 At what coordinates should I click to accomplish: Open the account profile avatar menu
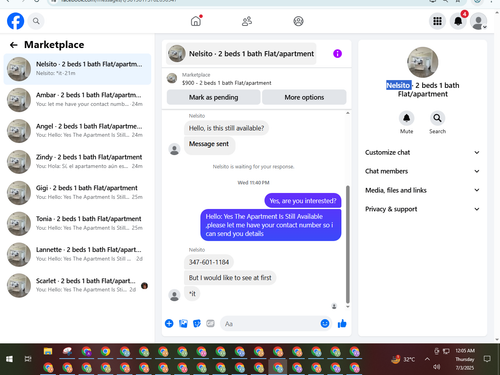tap(479, 21)
